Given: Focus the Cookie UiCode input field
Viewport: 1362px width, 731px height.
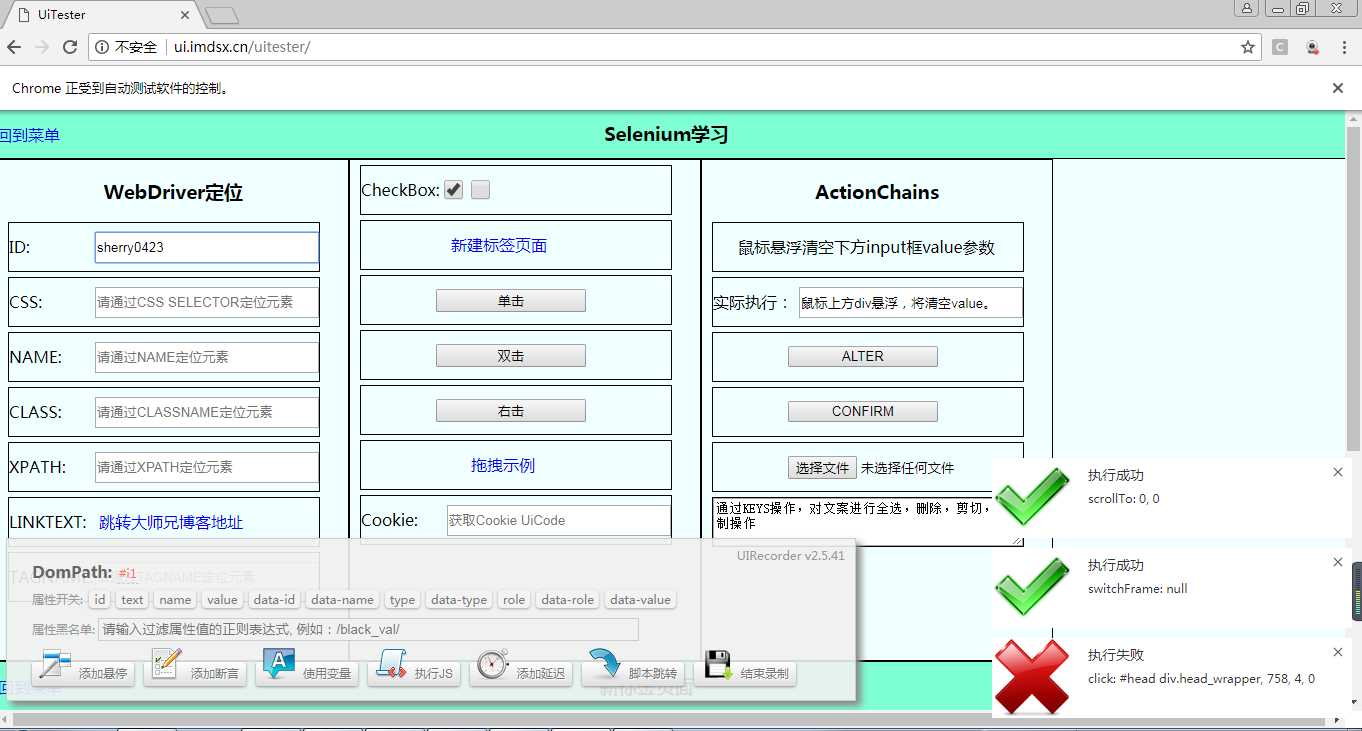Looking at the screenshot, I should pos(559,520).
